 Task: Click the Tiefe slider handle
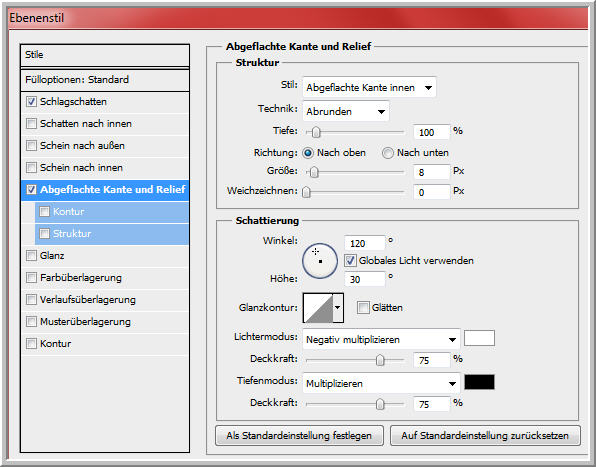(316, 132)
